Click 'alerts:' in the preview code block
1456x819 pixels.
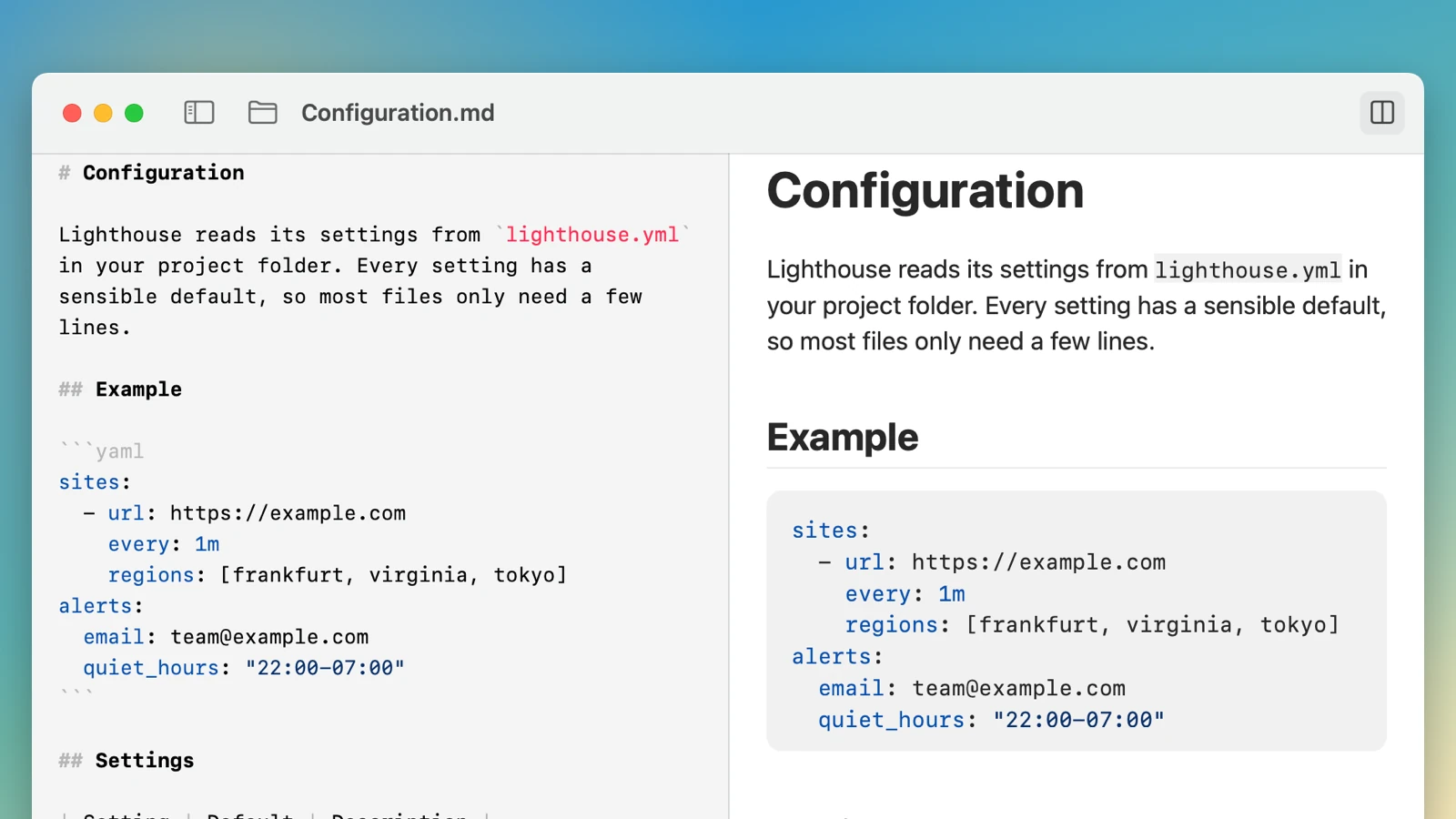[x=837, y=657]
